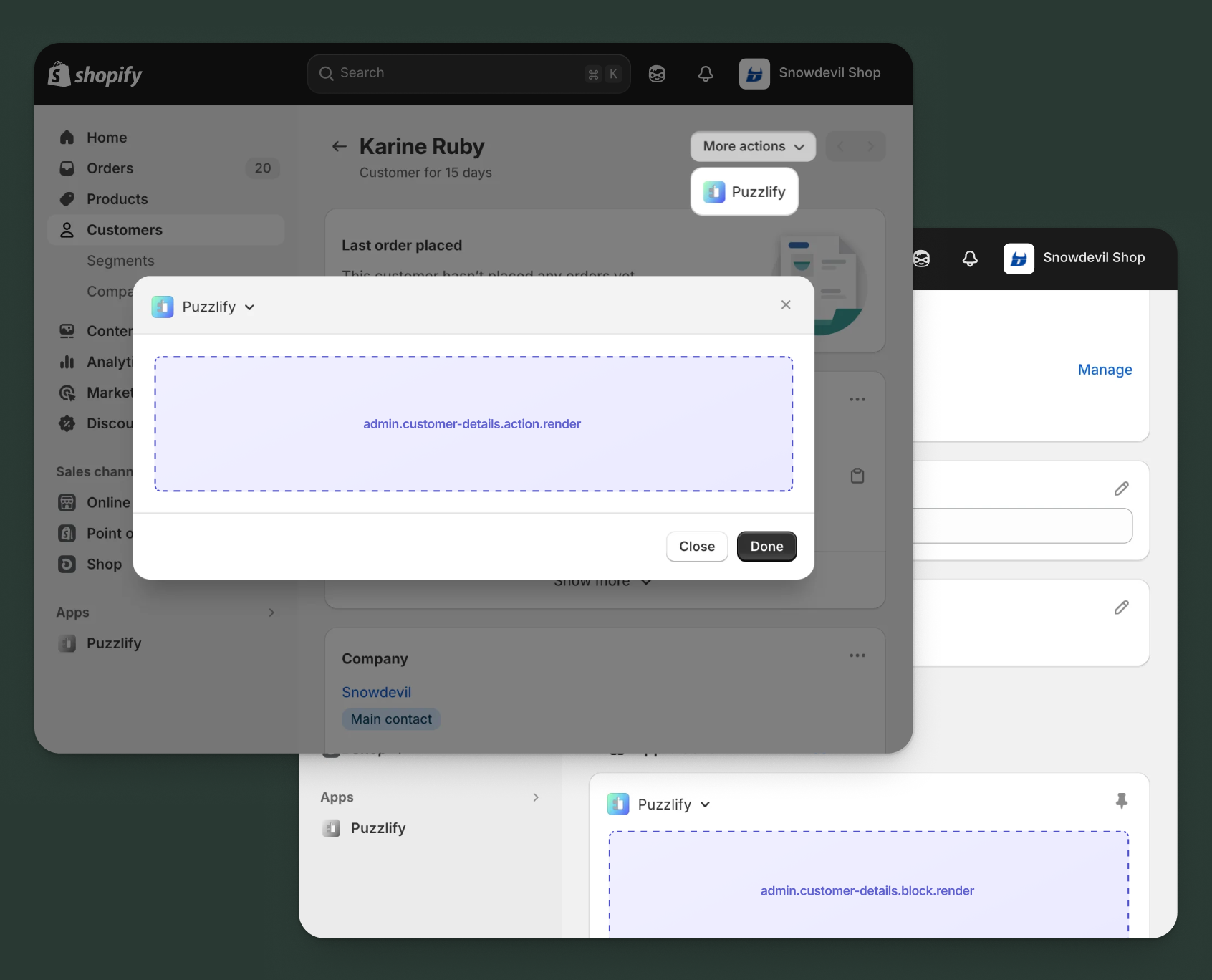Open the Puzzlify app icon under Apps
Viewport: 1212px width, 980px height.
pyautogui.click(x=67, y=643)
